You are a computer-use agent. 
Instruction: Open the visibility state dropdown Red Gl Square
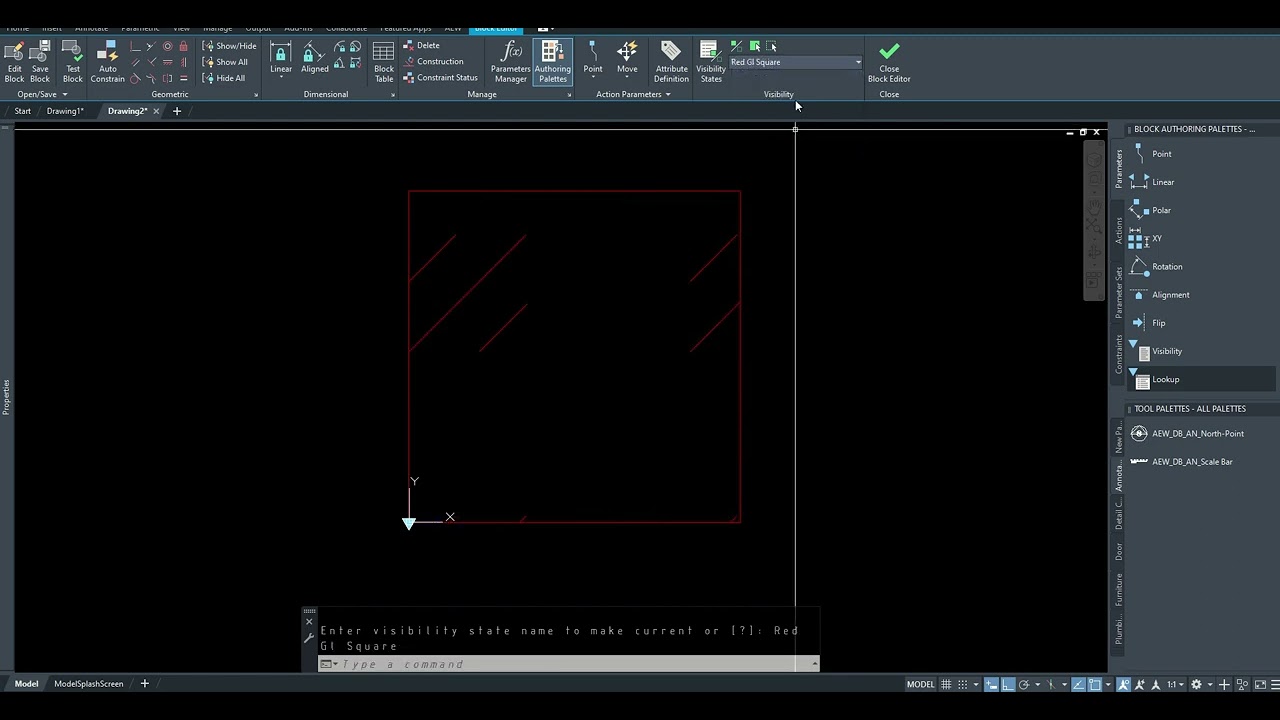coord(795,62)
